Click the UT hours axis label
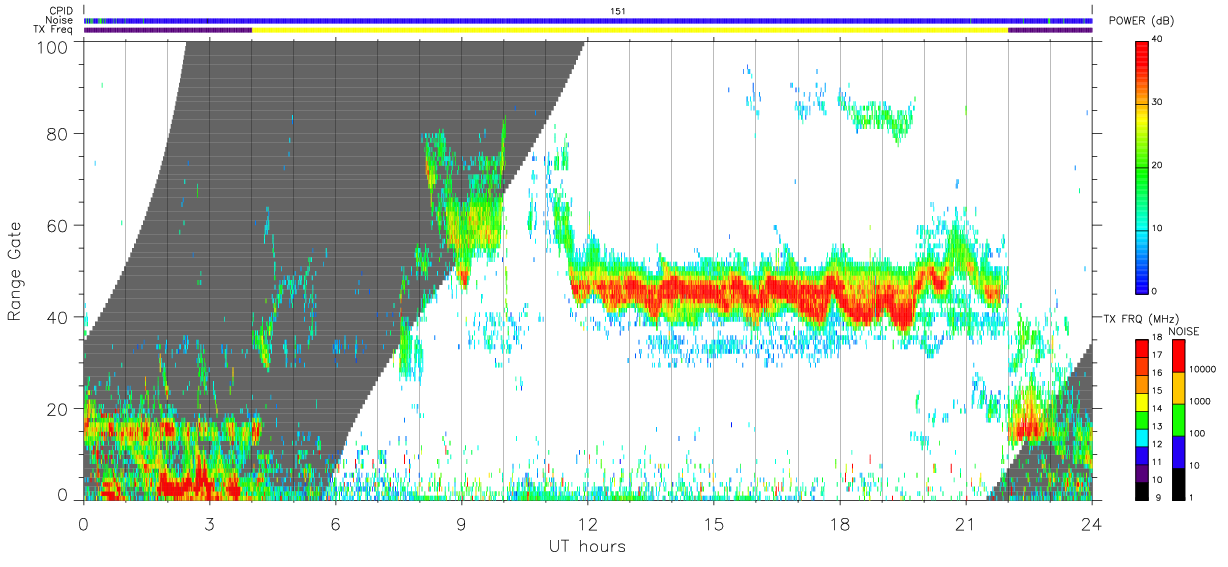 587,547
